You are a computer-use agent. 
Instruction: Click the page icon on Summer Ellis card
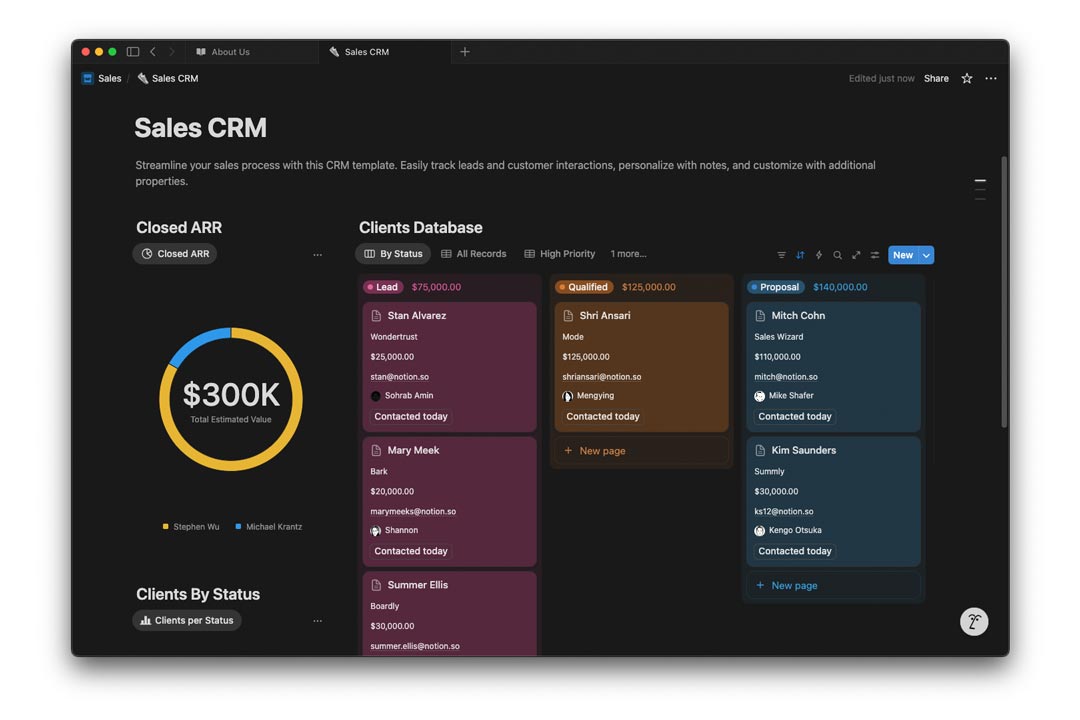point(376,585)
